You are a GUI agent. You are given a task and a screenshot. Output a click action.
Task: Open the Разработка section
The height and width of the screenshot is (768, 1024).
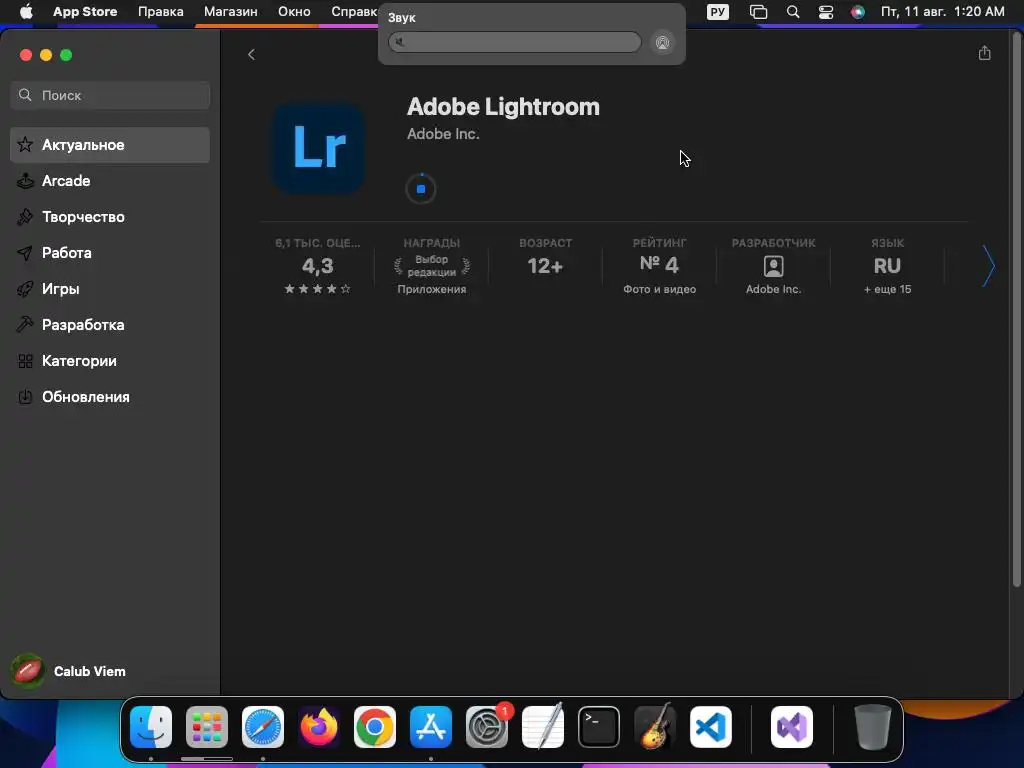[x=110, y=325]
